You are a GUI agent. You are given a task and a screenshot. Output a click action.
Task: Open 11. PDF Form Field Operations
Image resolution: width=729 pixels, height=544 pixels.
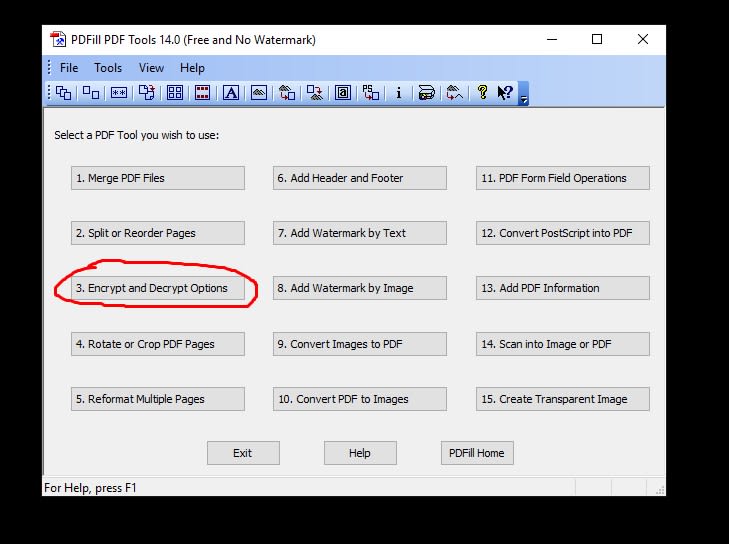pyautogui.click(x=563, y=178)
